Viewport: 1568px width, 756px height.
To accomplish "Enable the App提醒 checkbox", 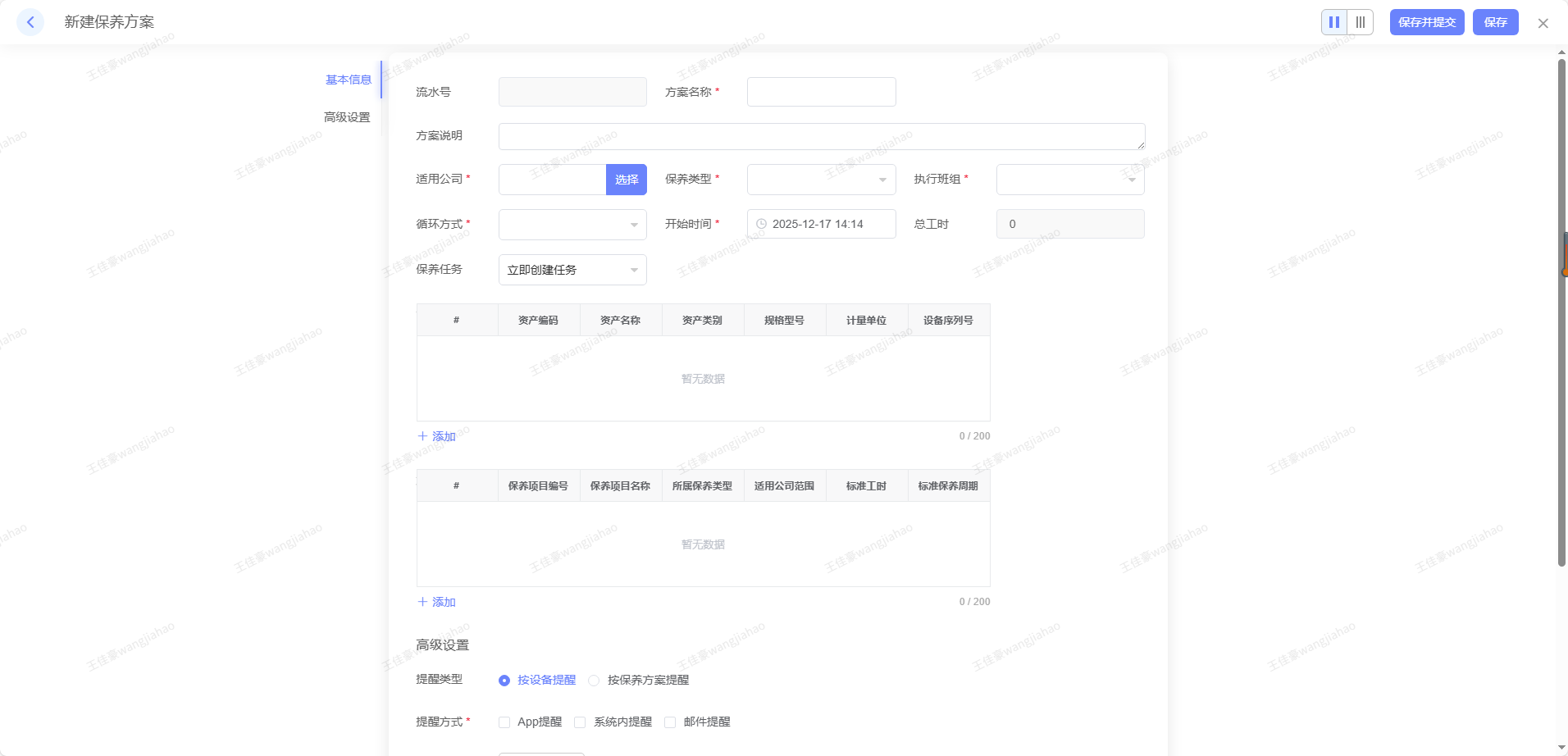I will click(x=504, y=722).
